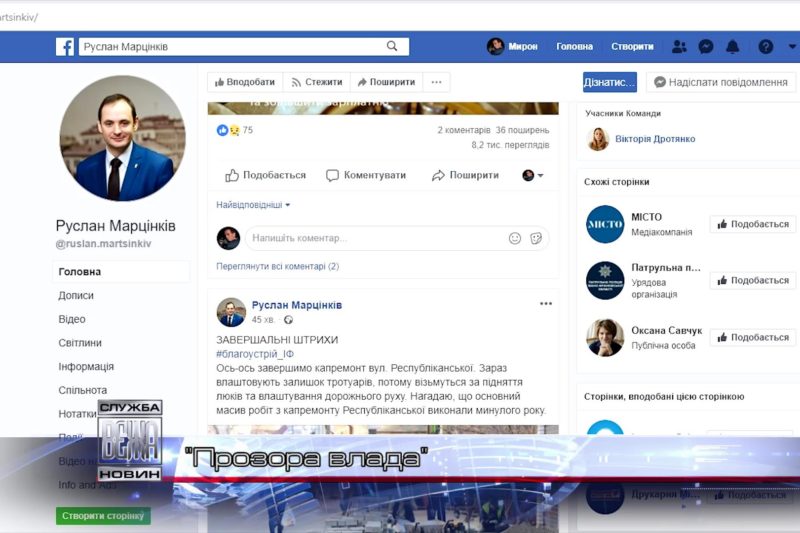Open the post options ellipsis on 45 хв. post
Viewport: 800px width, 533px height.
546,304
